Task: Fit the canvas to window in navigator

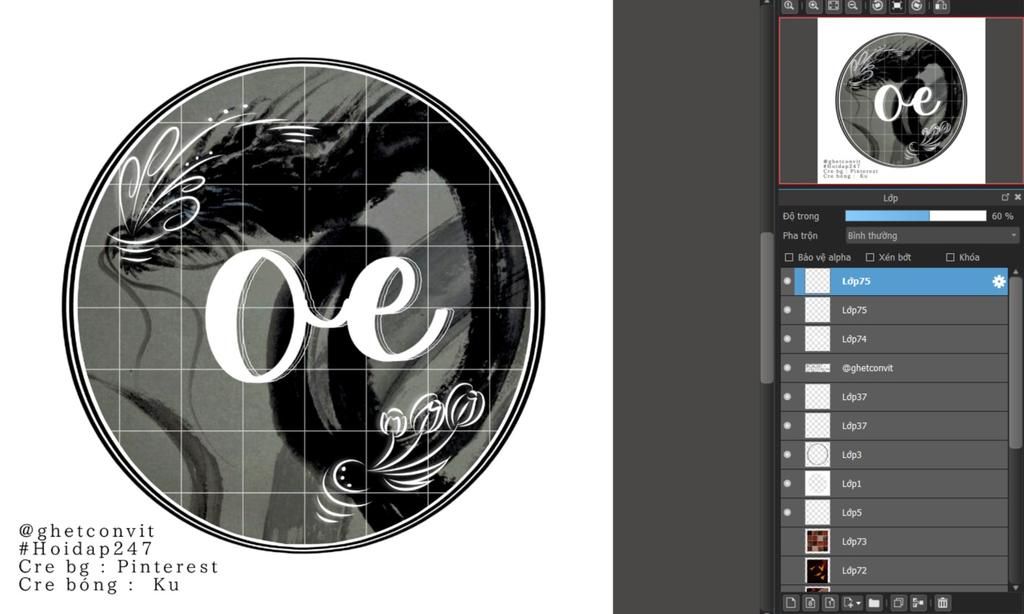Action: [x=833, y=5]
